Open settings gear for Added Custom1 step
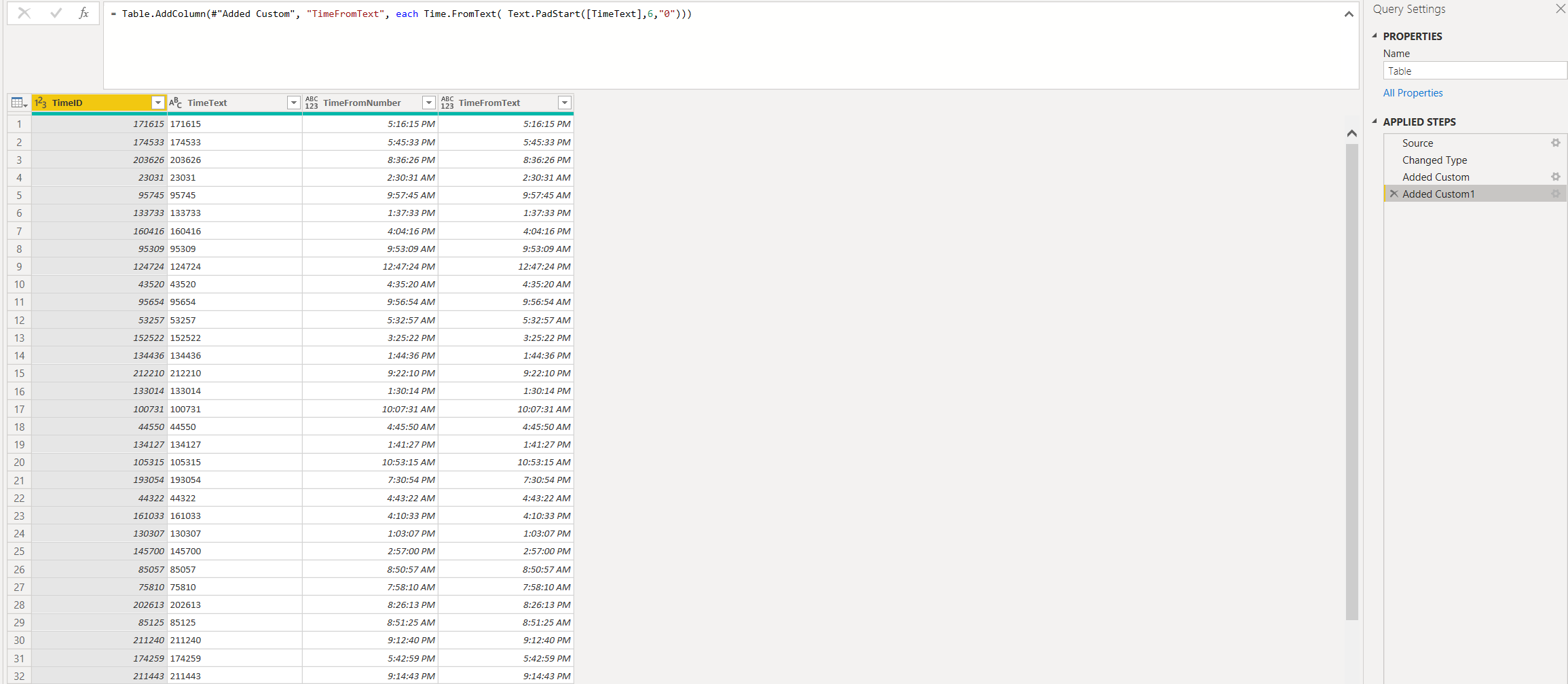Image resolution: width=1568 pixels, height=684 pixels. coord(1555,194)
